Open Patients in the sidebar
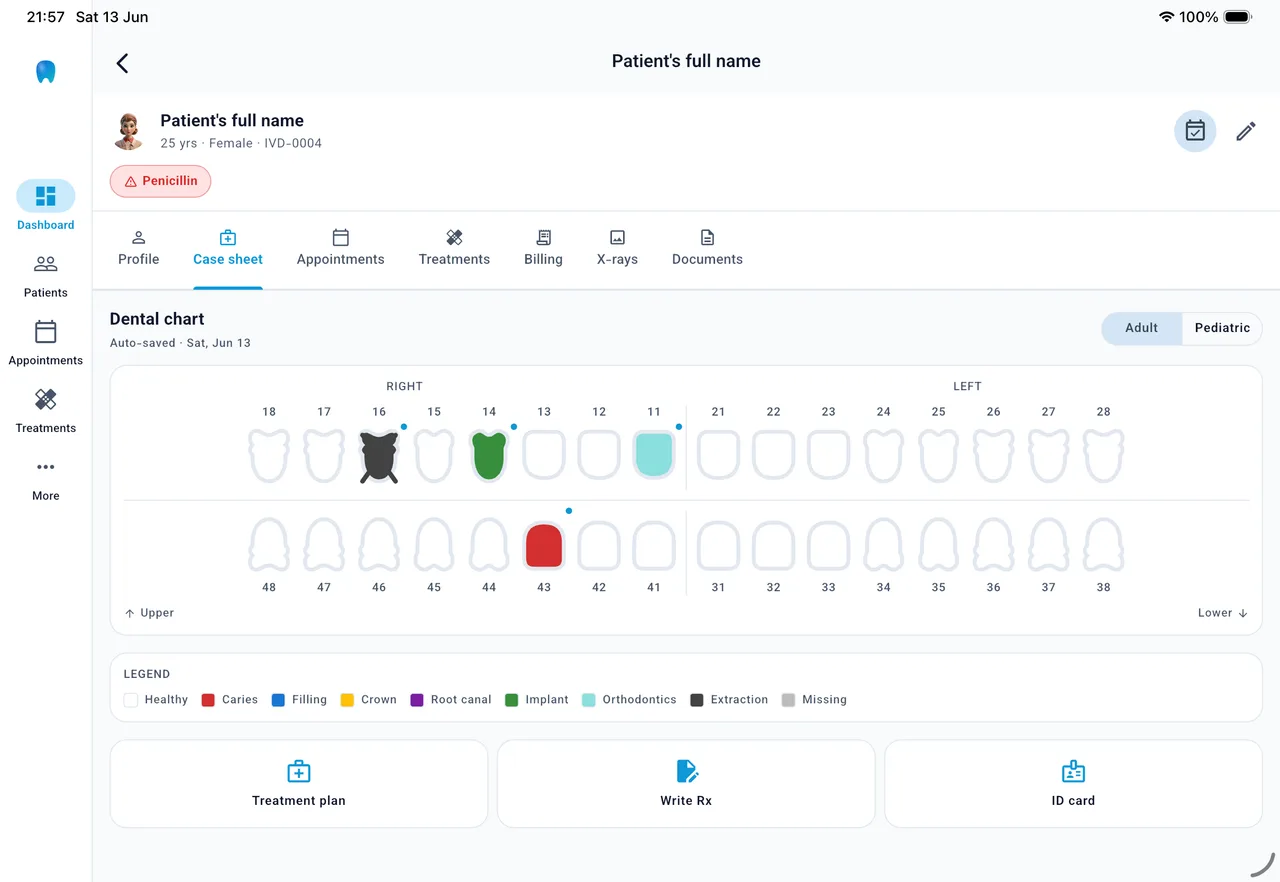Screen dimensions: 1280x882 tap(46, 275)
